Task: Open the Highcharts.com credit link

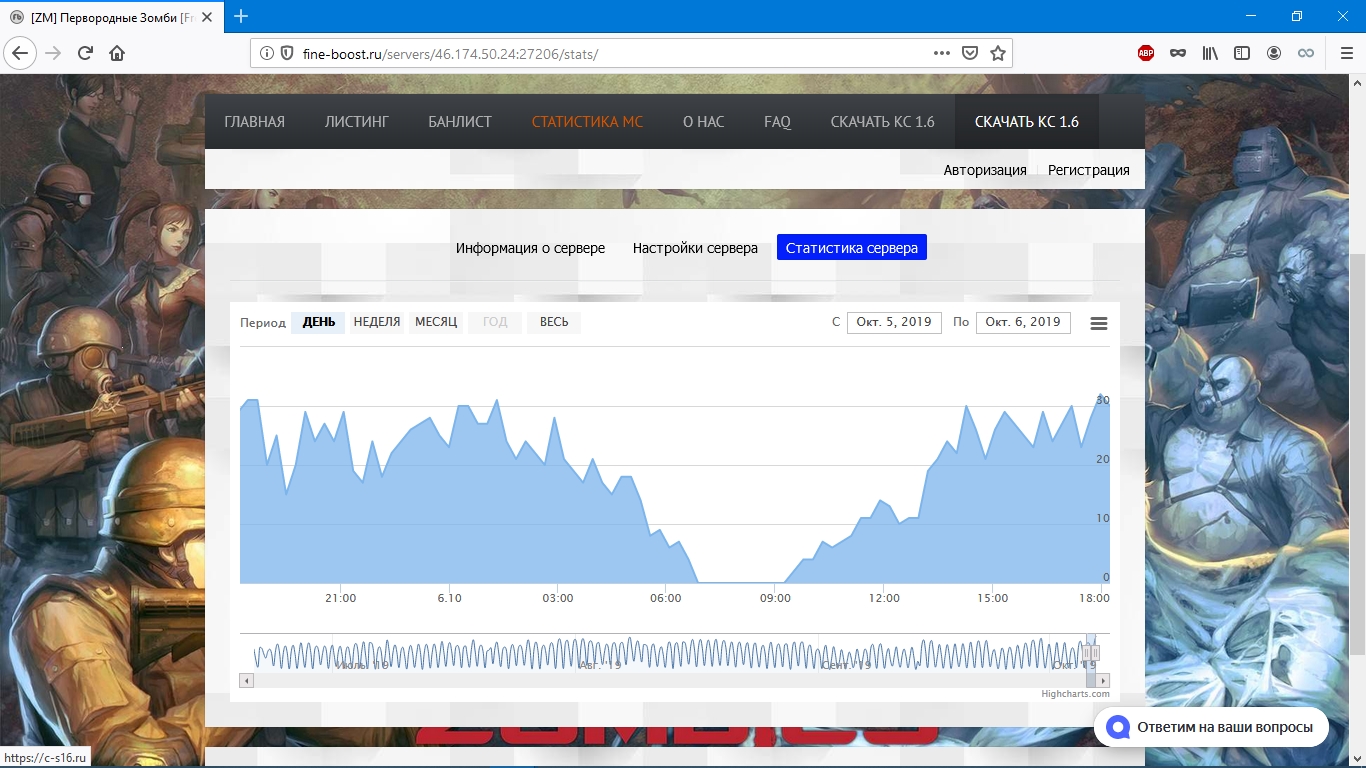Action: [1075, 694]
